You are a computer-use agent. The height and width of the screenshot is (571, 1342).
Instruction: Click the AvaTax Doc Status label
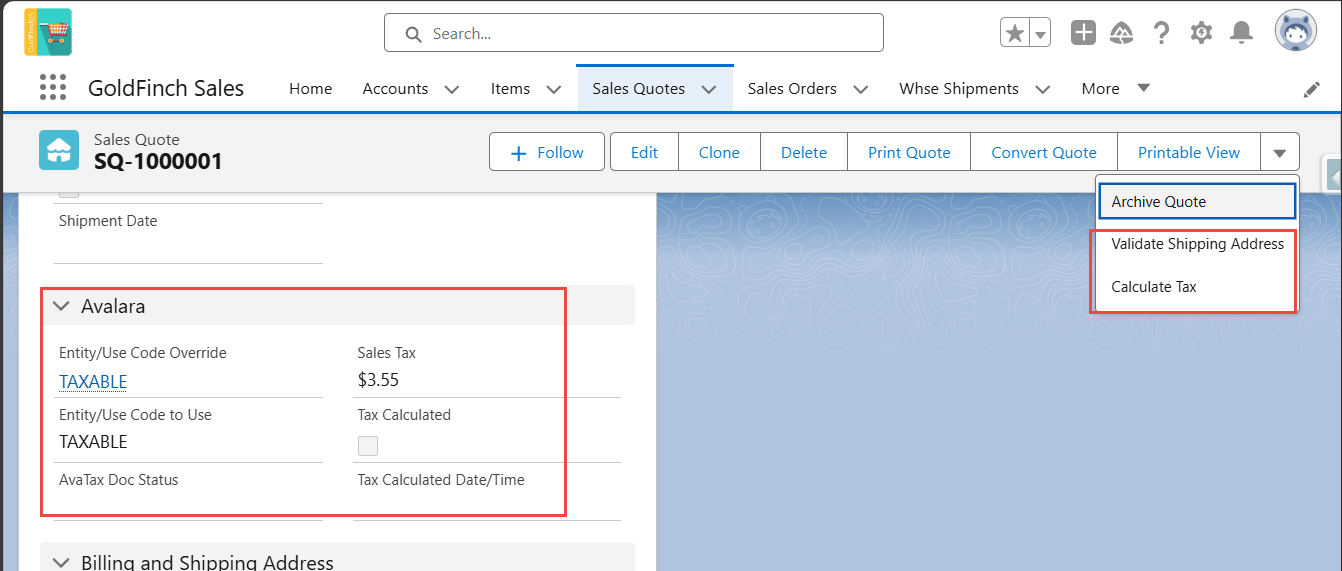119,480
